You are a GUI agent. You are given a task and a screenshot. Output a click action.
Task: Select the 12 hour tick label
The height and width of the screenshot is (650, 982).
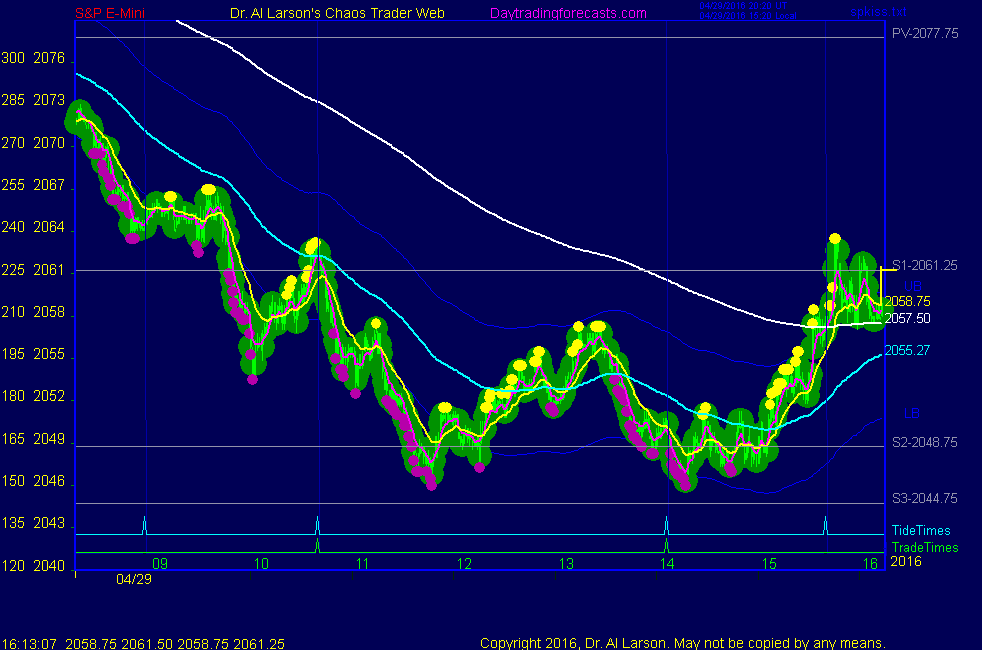coord(464,564)
